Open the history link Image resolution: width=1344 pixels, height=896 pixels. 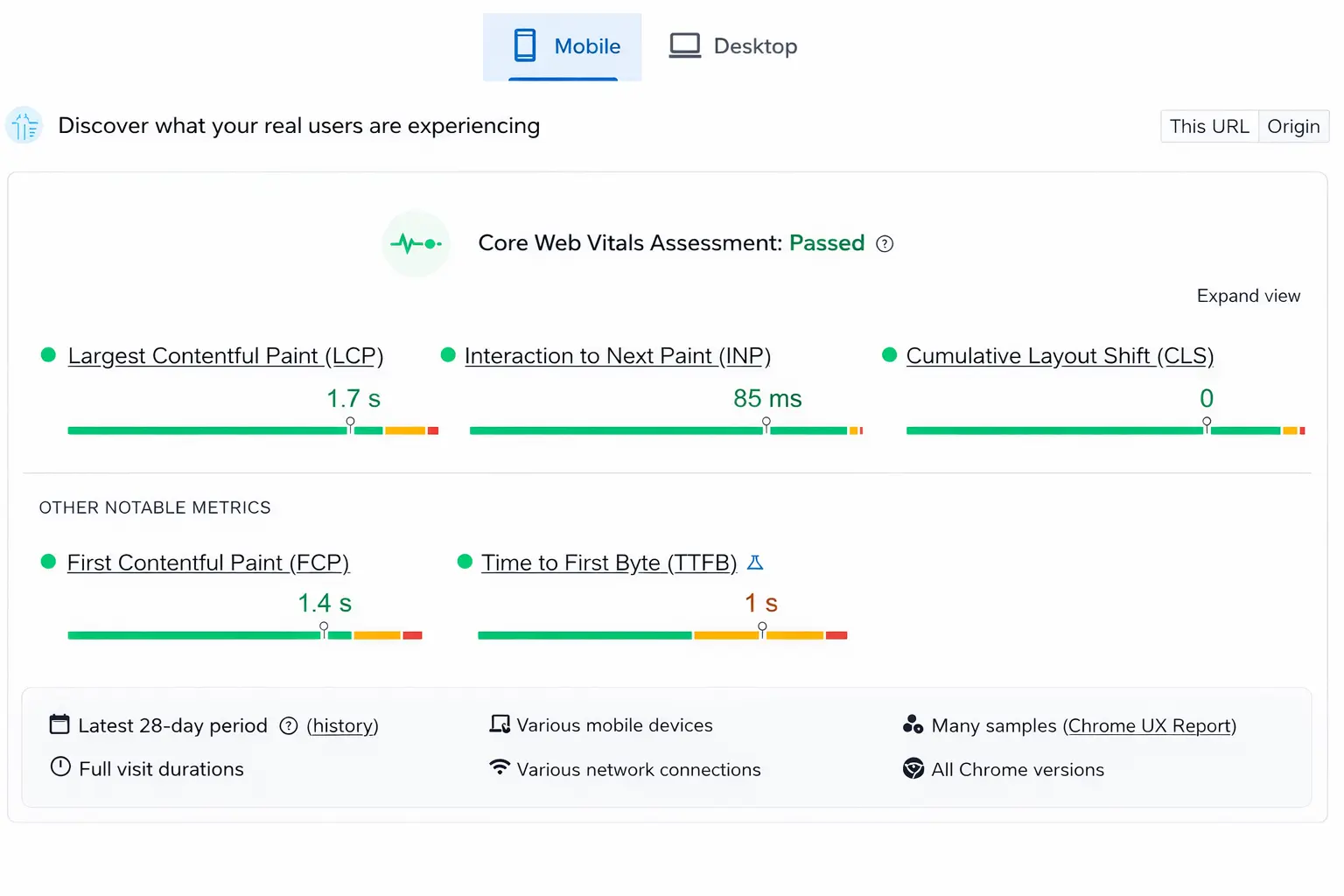tap(342, 726)
